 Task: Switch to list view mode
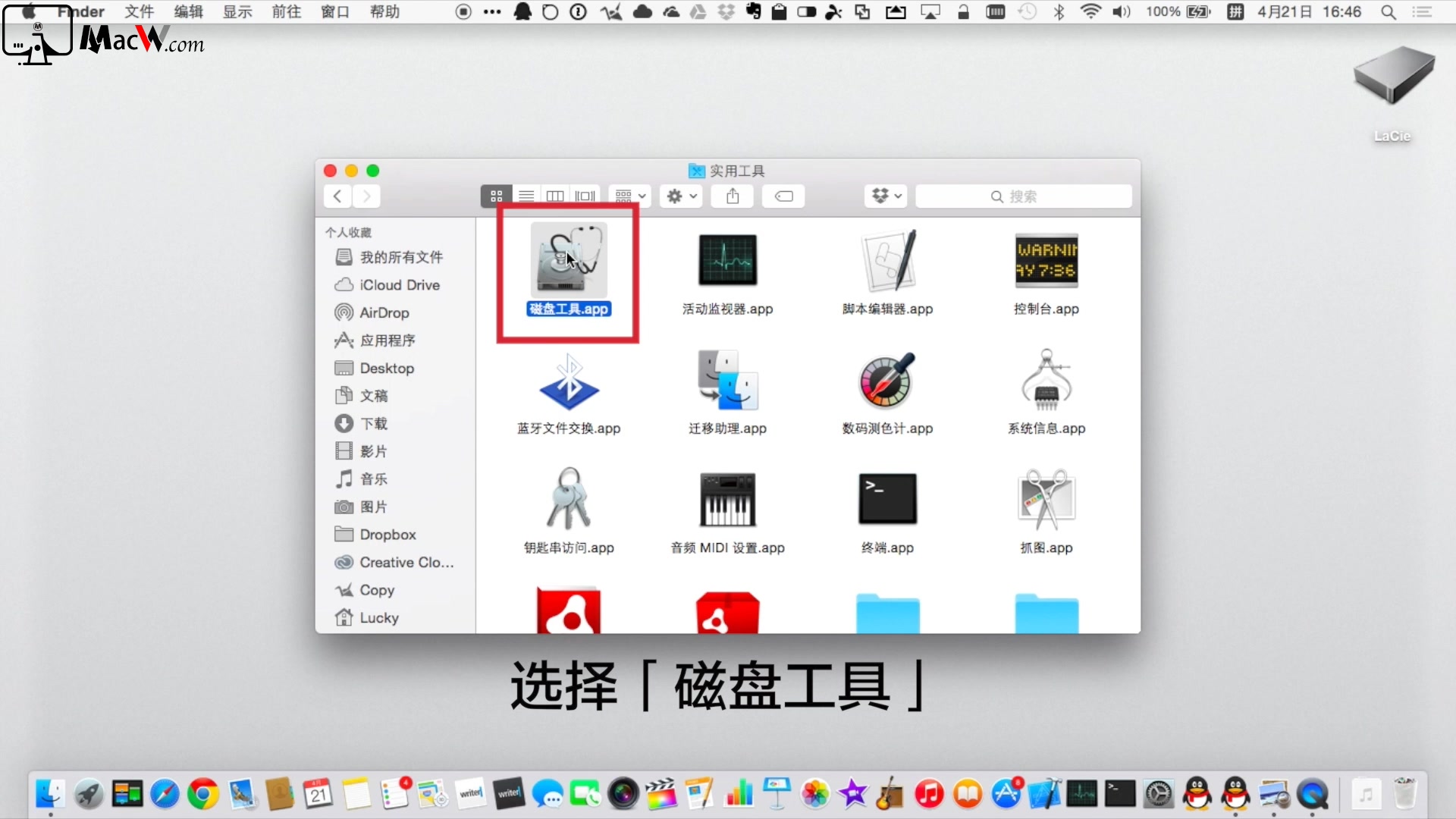(x=526, y=196)
